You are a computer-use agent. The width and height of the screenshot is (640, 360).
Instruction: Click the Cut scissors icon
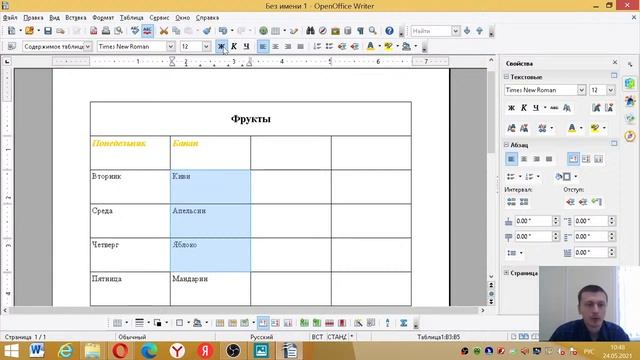(164, 31)
